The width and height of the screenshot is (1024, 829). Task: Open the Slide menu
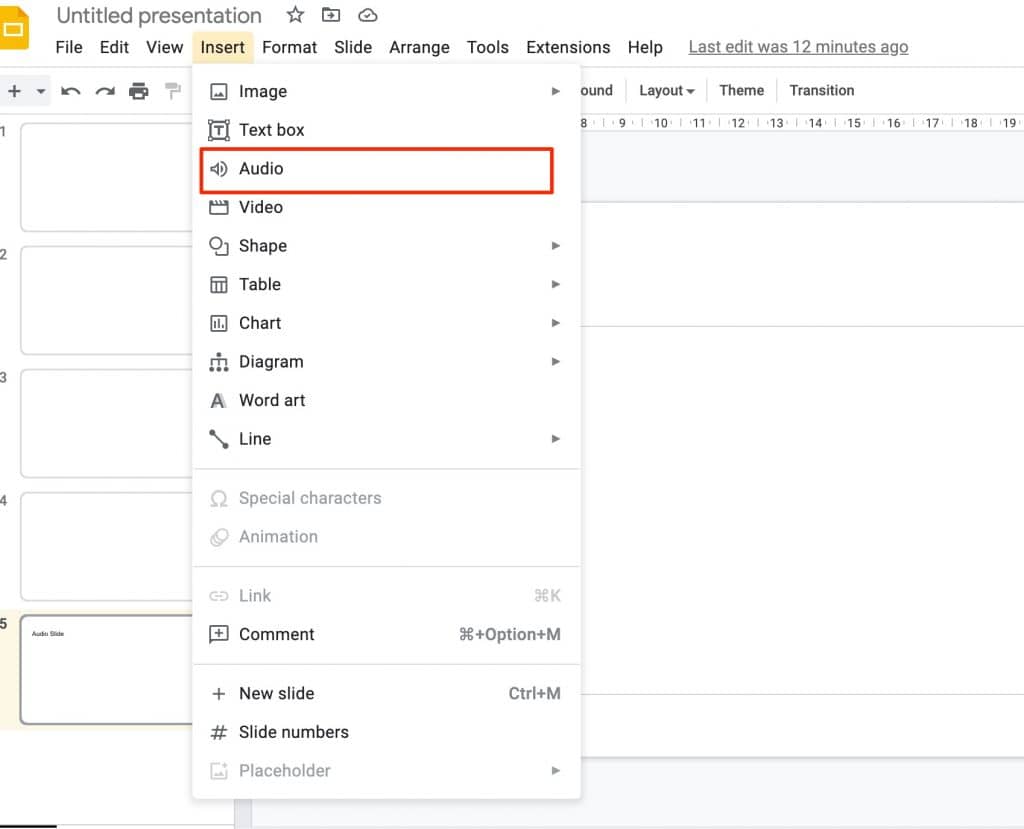pyautogui.click(x=353, y=47)
